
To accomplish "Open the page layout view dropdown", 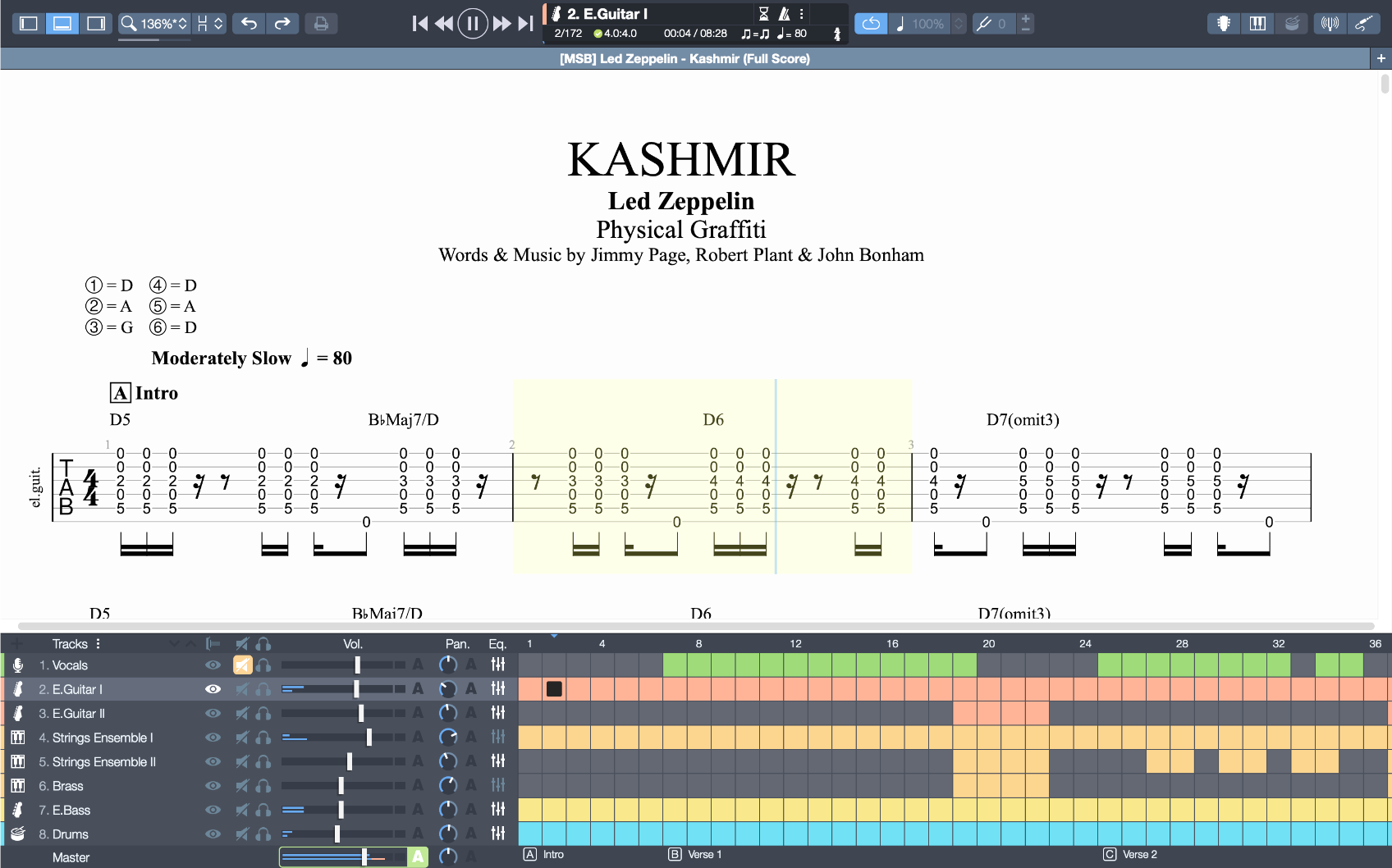I will [210, 24].
